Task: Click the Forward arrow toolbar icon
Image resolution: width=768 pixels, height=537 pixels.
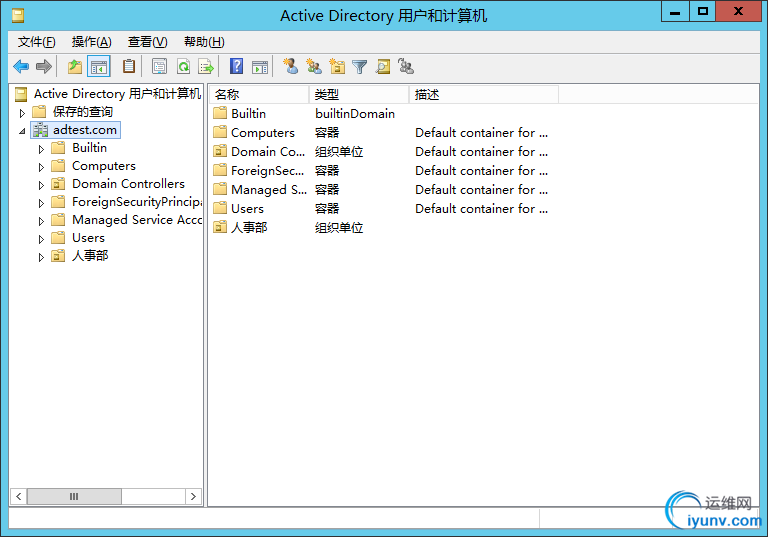Action: [x=44, y=66]
